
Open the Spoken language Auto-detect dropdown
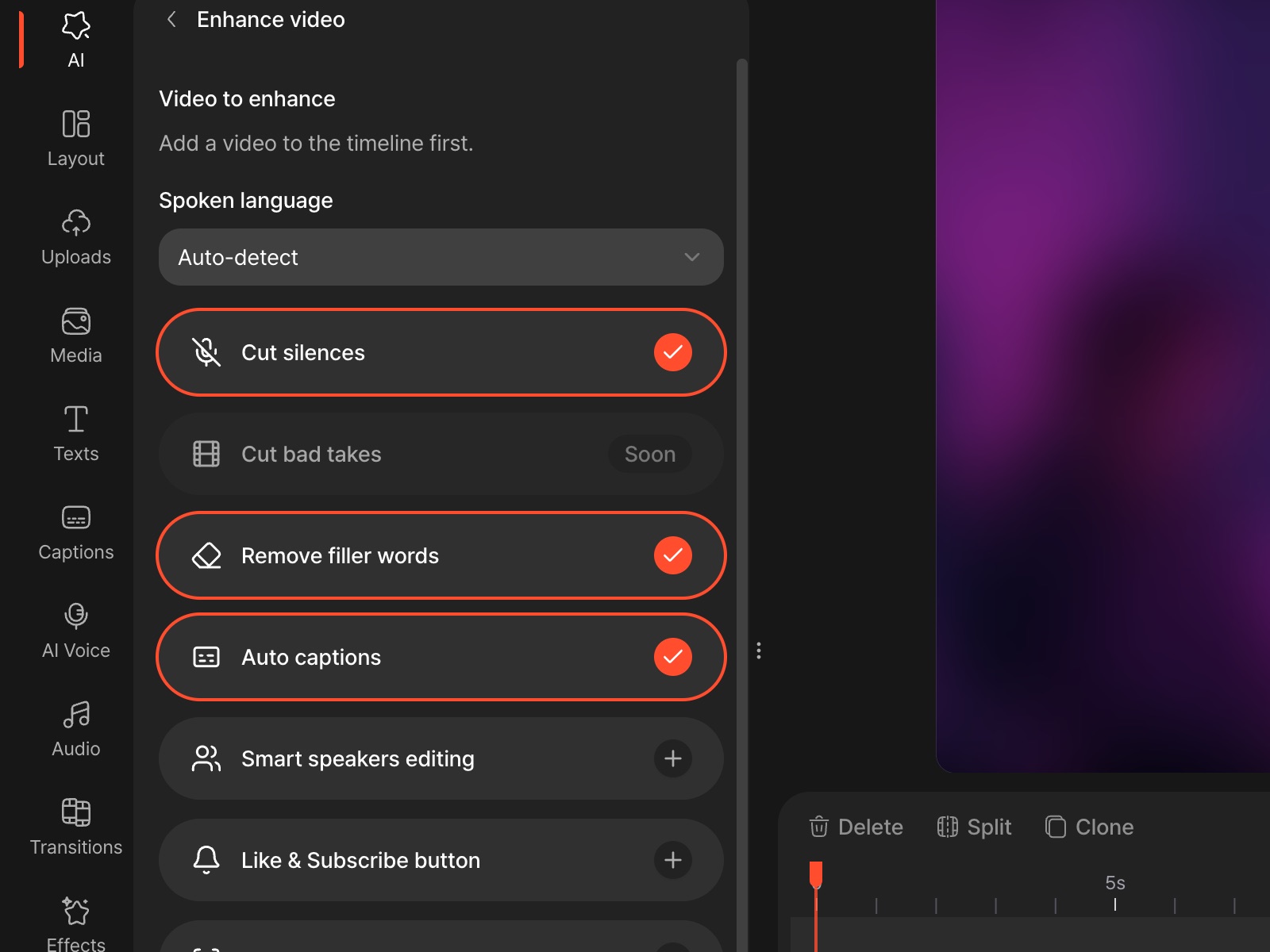pyautogui.click(x=441, y=257)
